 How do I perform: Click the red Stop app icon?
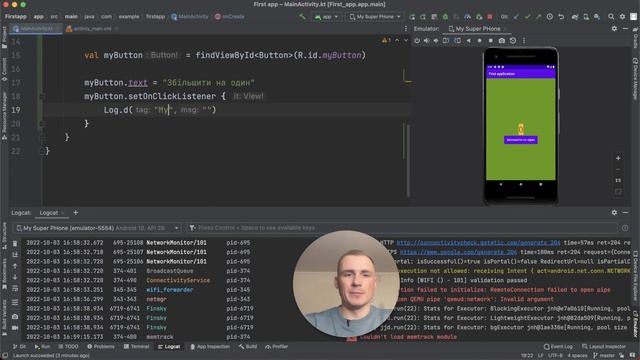490,17
